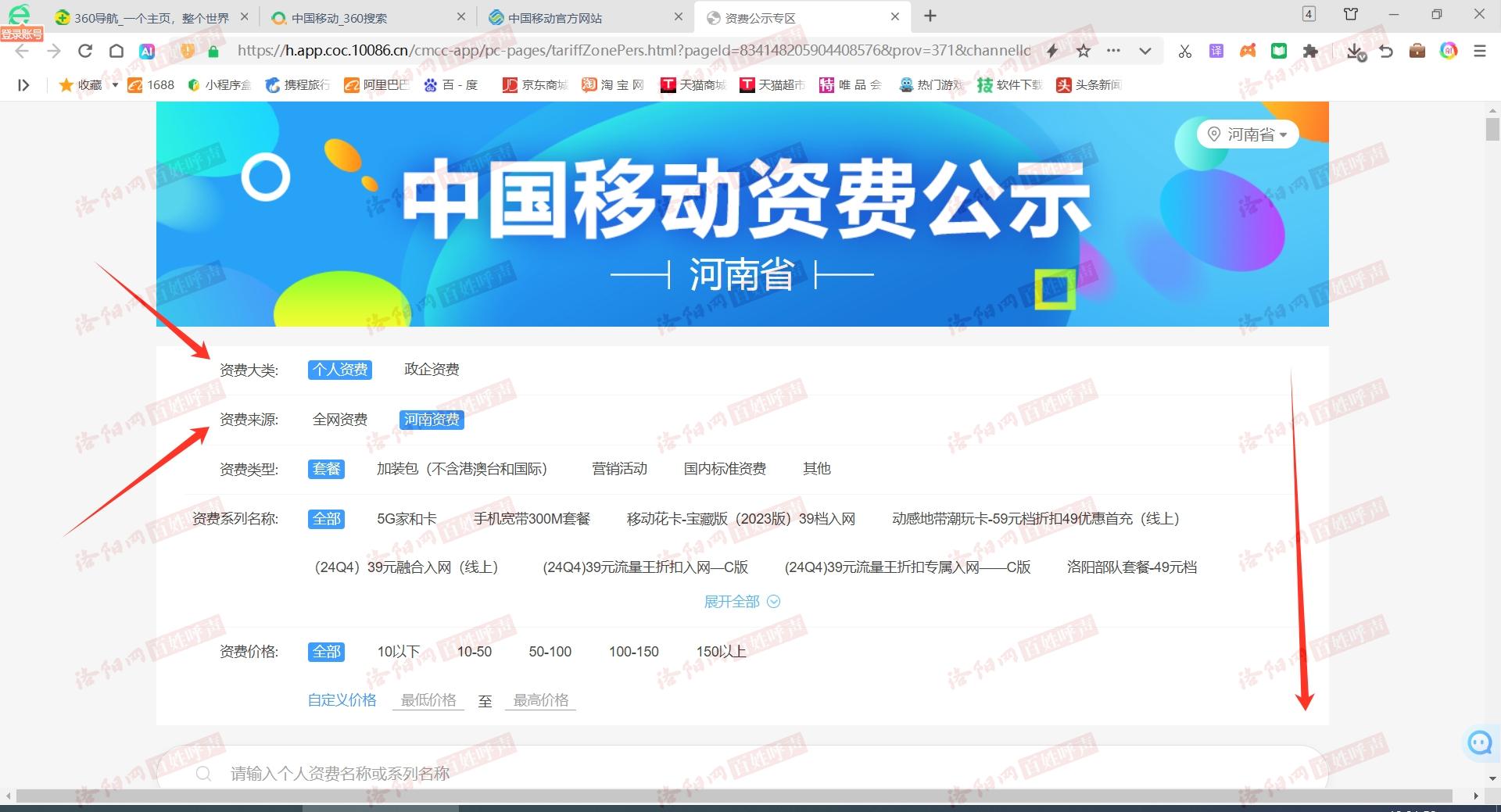The height and width of the screenshot is (812, 1501).
Task: Select 营销活动 tariff type
Action: tap(619, 469)
